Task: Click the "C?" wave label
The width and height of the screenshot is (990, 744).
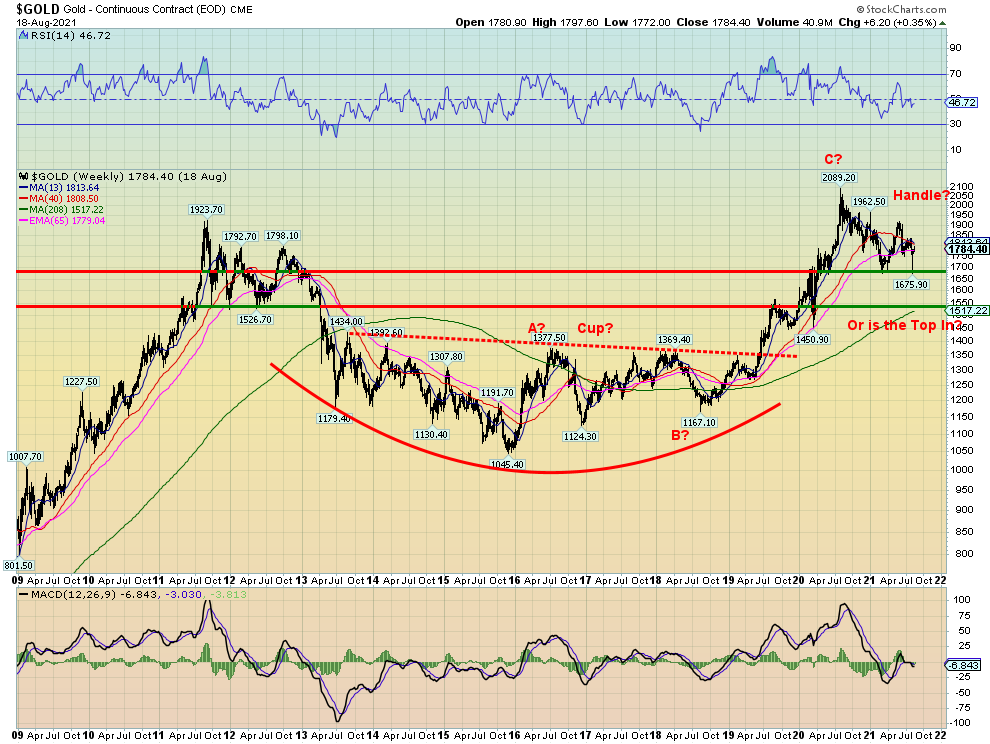Action: (x=832, y=160)
